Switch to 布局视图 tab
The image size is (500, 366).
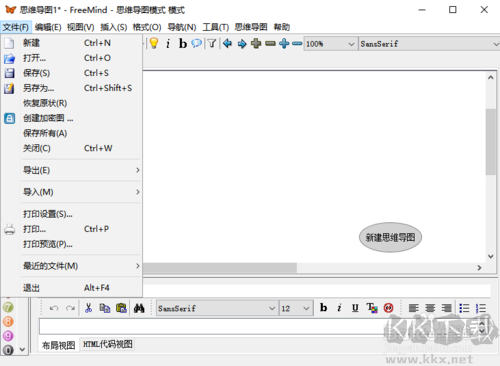point(59,345)
